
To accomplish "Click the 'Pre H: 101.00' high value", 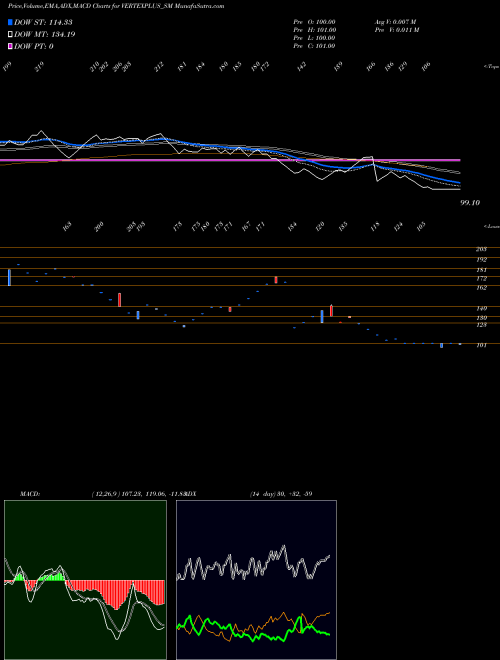I will click(314, 29).
